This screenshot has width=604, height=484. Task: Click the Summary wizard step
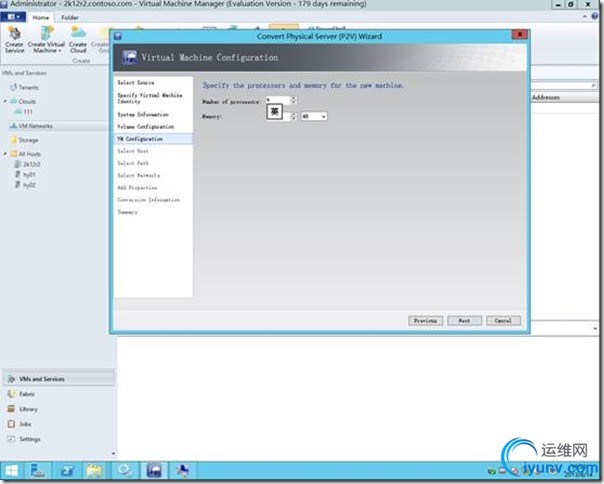click(x=128, y=212)
